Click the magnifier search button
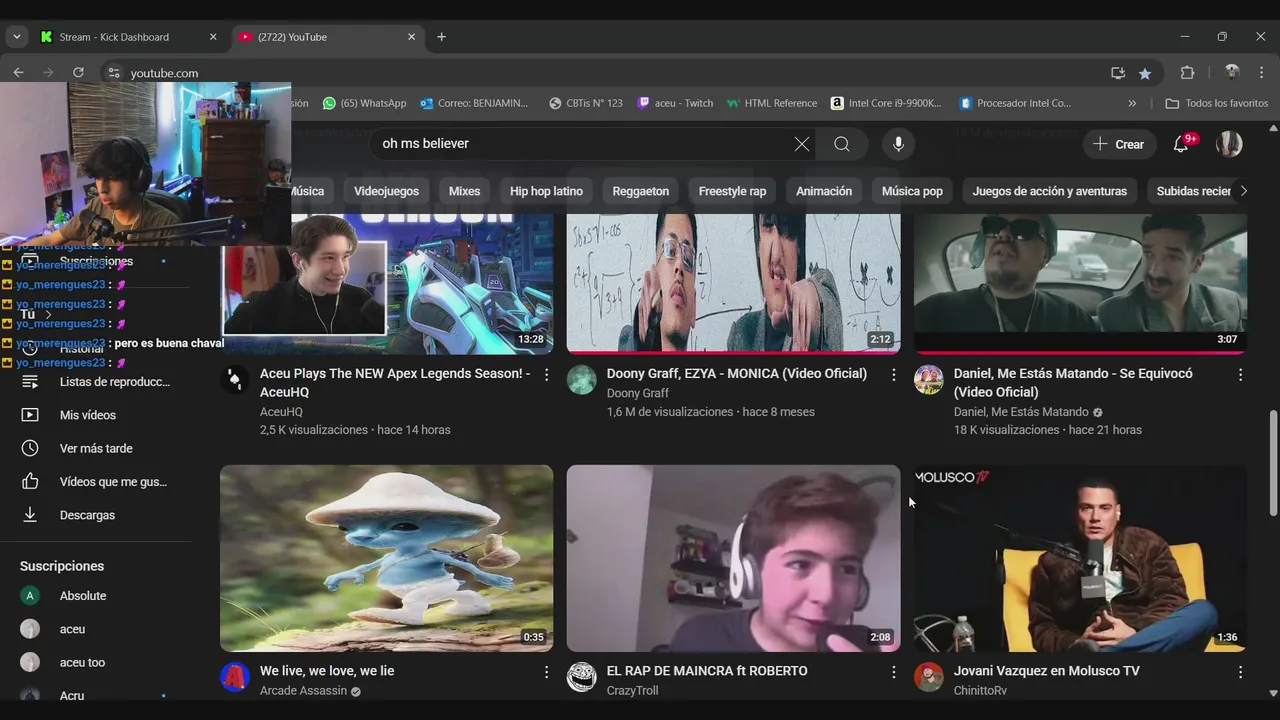Screen dimensions: 1280x720 coord(842,144)
